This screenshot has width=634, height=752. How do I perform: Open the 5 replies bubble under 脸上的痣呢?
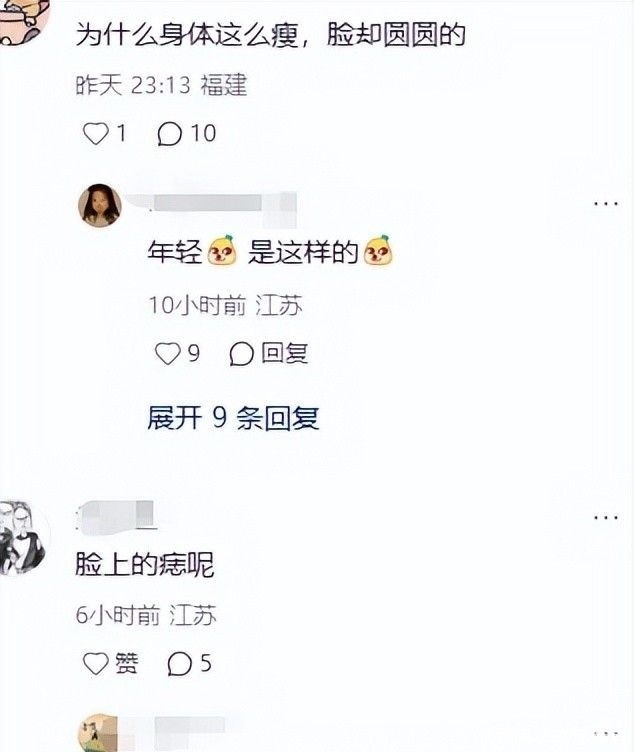pyautogui.click(x=180, y=664)
